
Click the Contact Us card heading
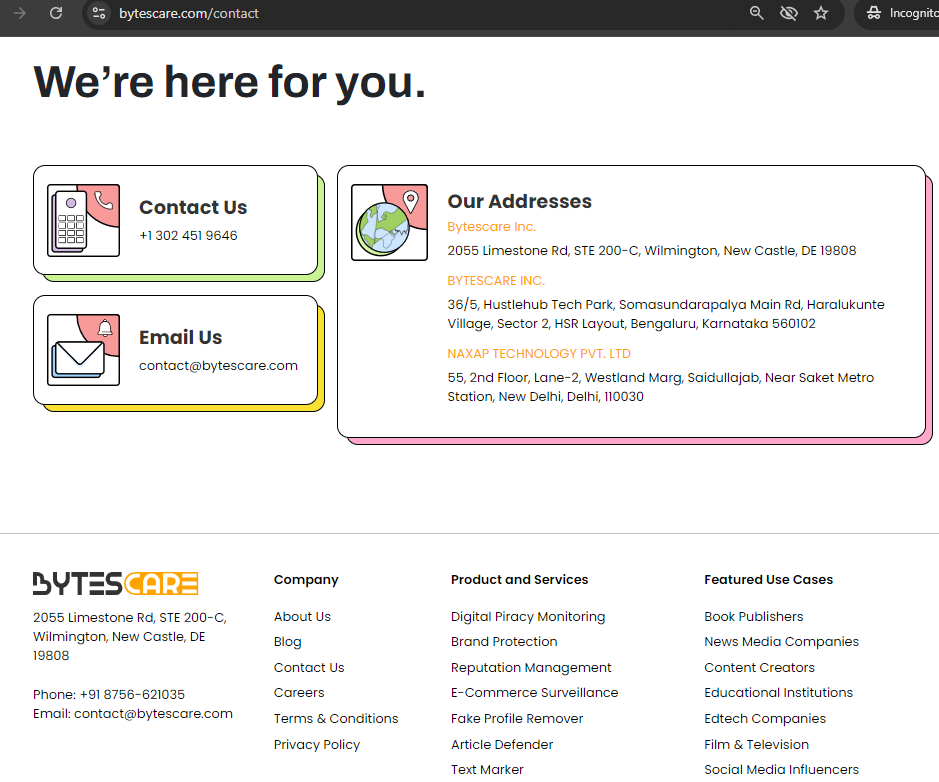(193, 207)
